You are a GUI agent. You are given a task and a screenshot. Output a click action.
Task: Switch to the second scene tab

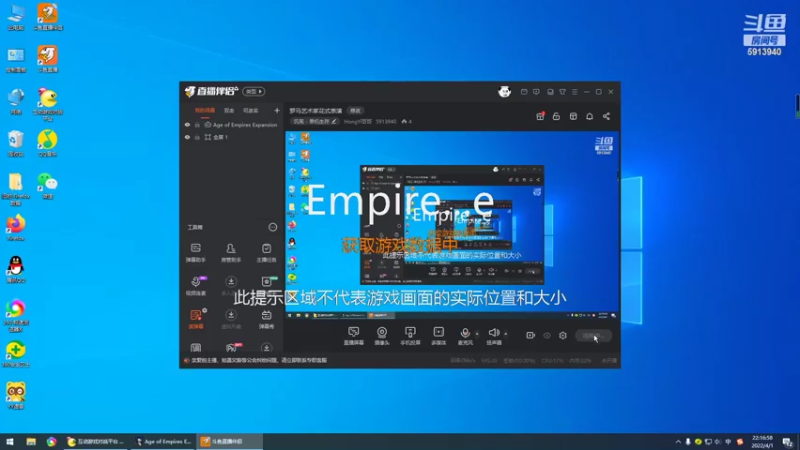point(229,110)
